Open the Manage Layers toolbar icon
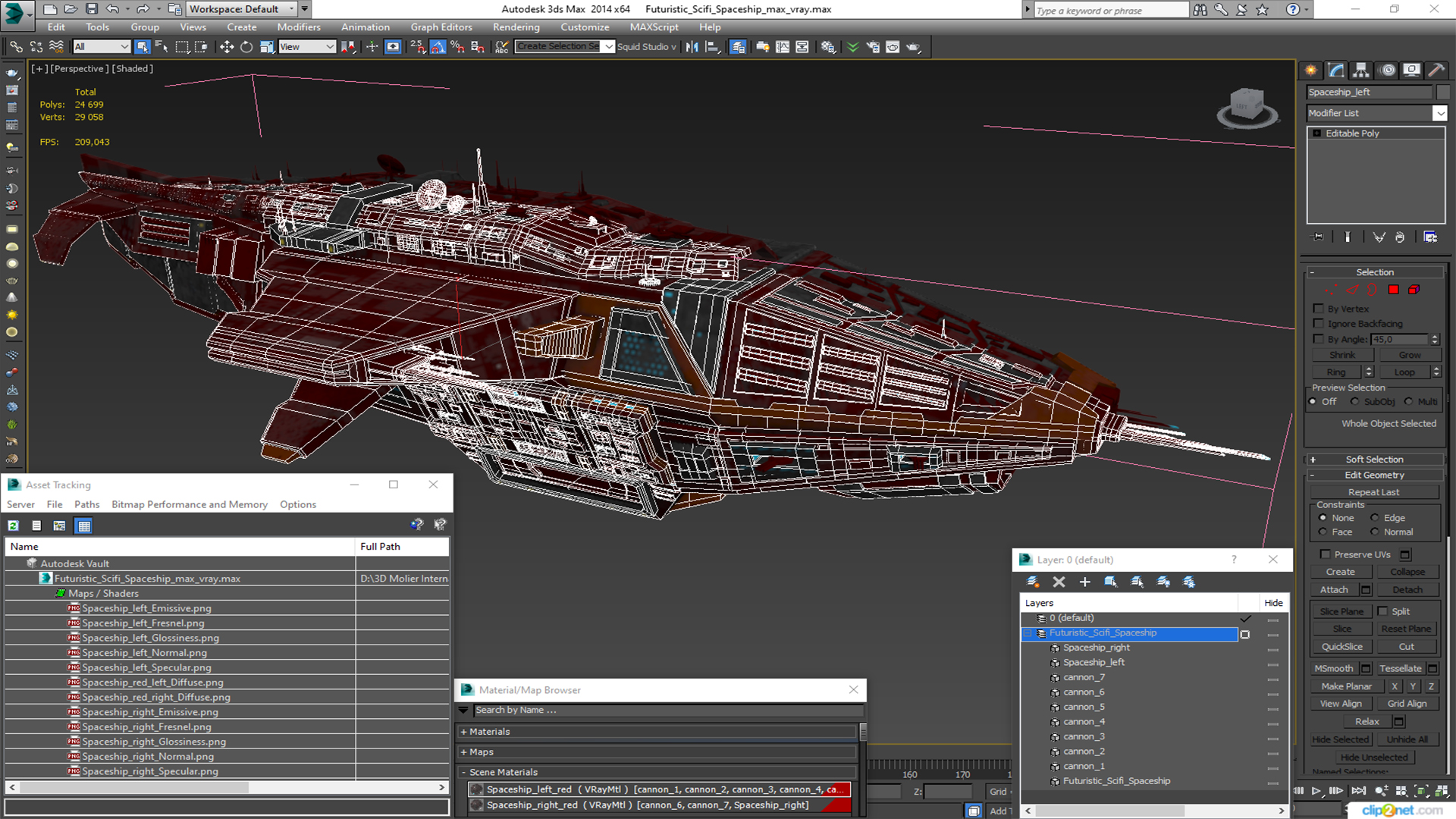This screenshot has height=819, width=1456. 737,47
